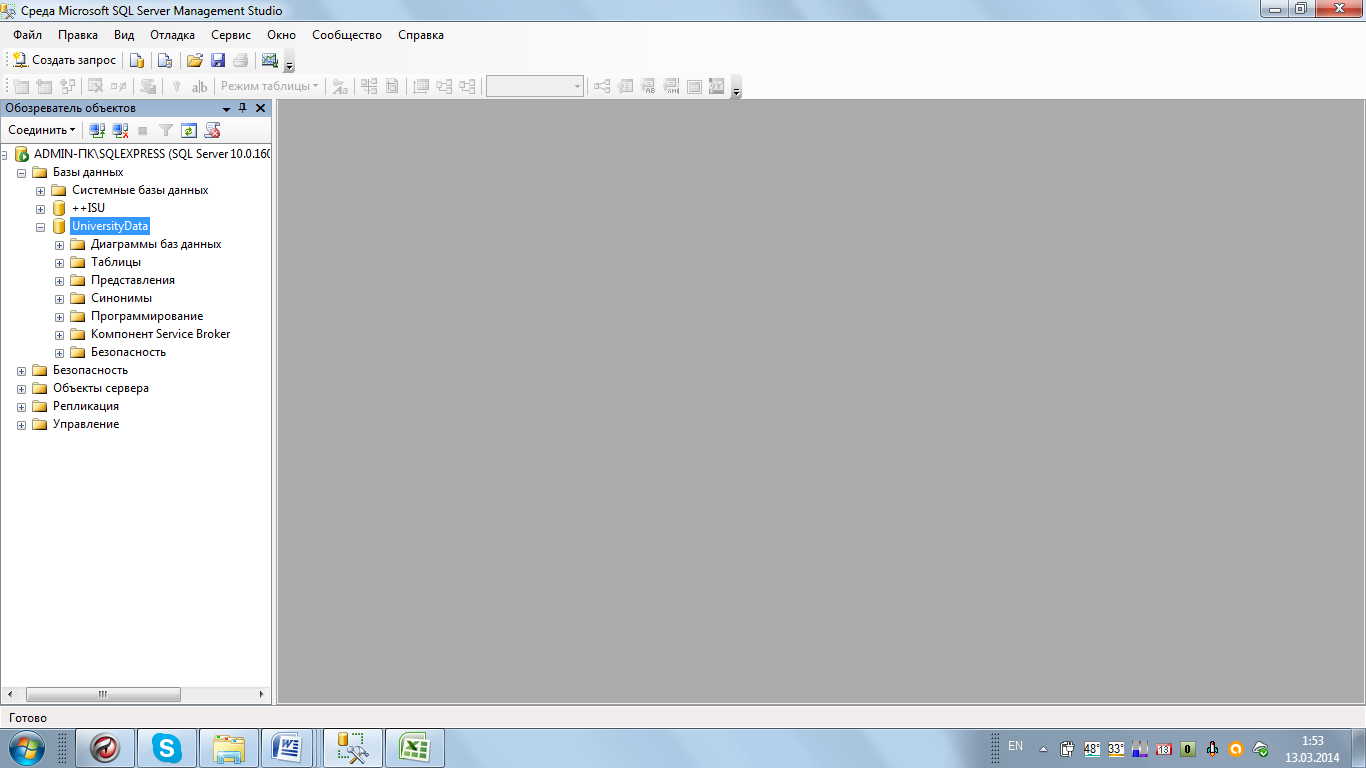Select the Управление node
The height and width of the screenshot is (768, 1366).
point(86,424)
